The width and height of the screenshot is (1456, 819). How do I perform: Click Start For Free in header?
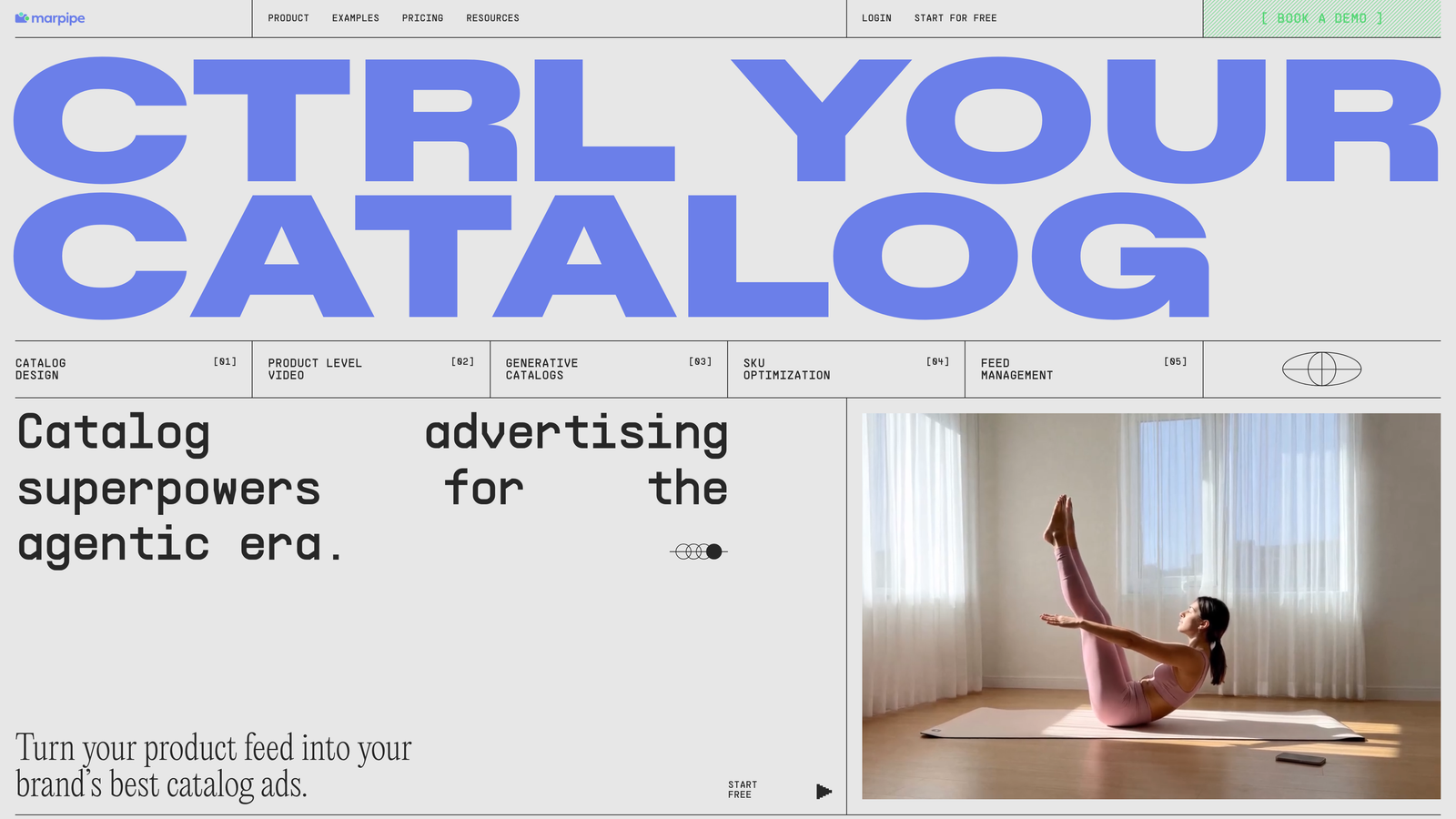tap(955, 18)
